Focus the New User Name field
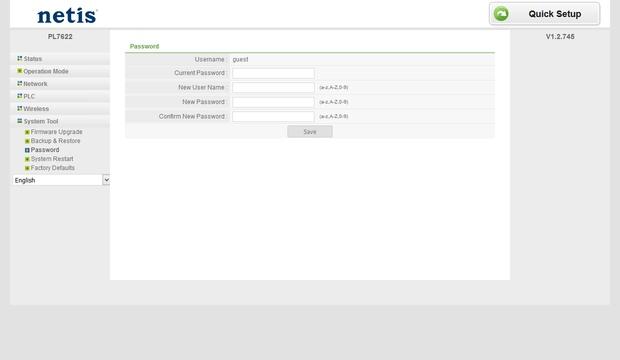 273,87
